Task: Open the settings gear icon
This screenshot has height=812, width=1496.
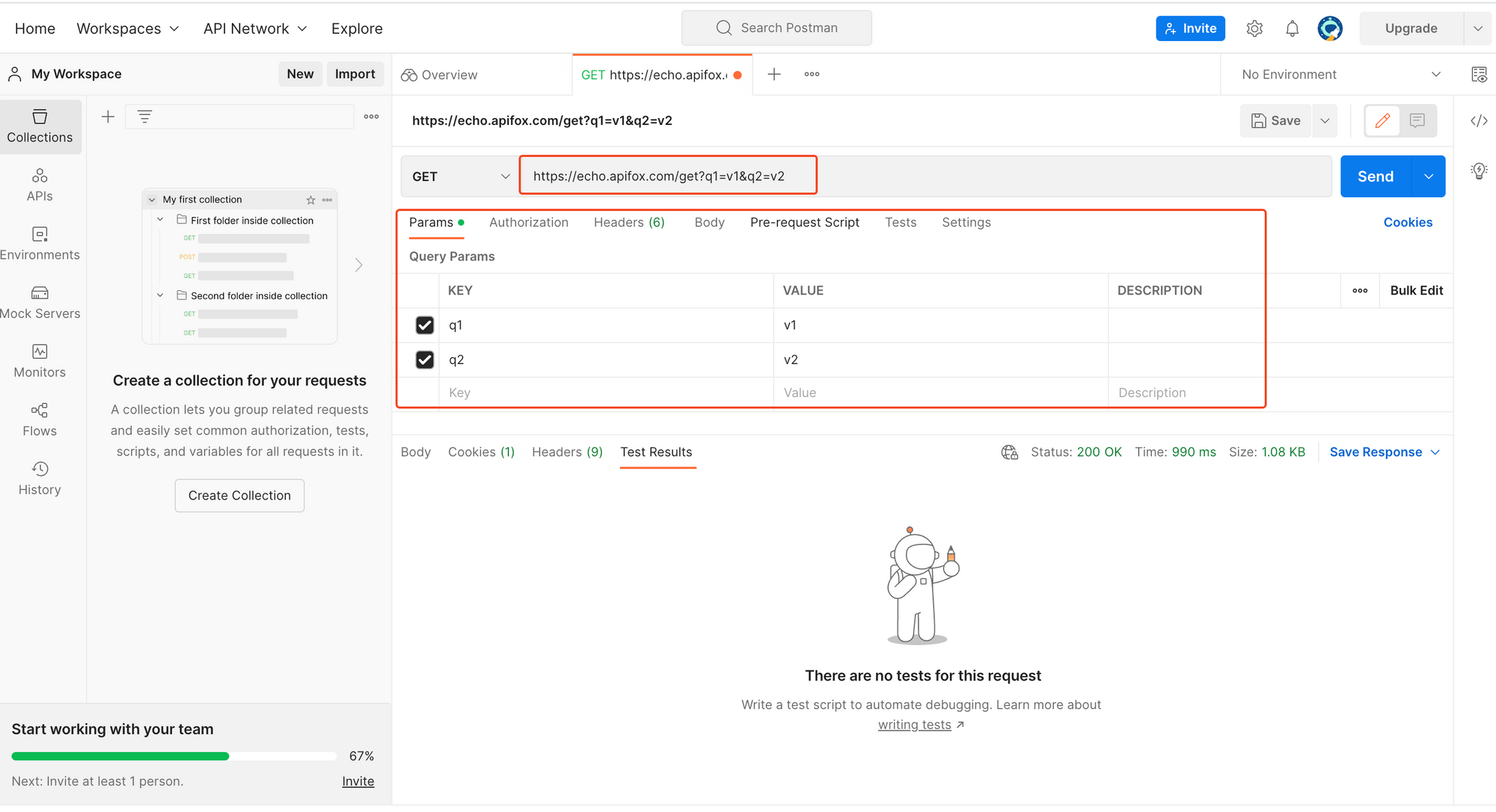Action: point(1254,28)
